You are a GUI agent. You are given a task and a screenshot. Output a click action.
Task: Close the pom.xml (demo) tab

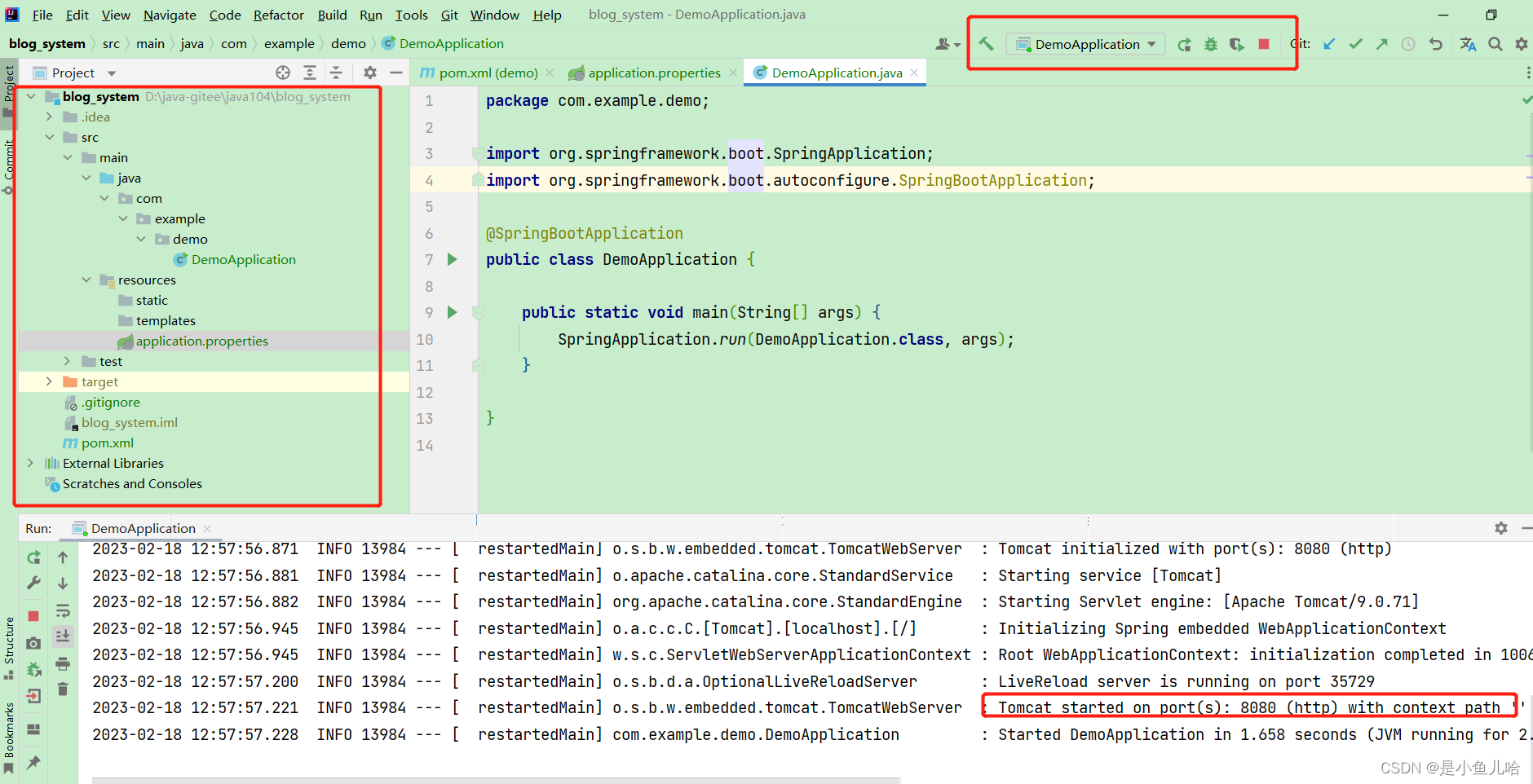550,73
